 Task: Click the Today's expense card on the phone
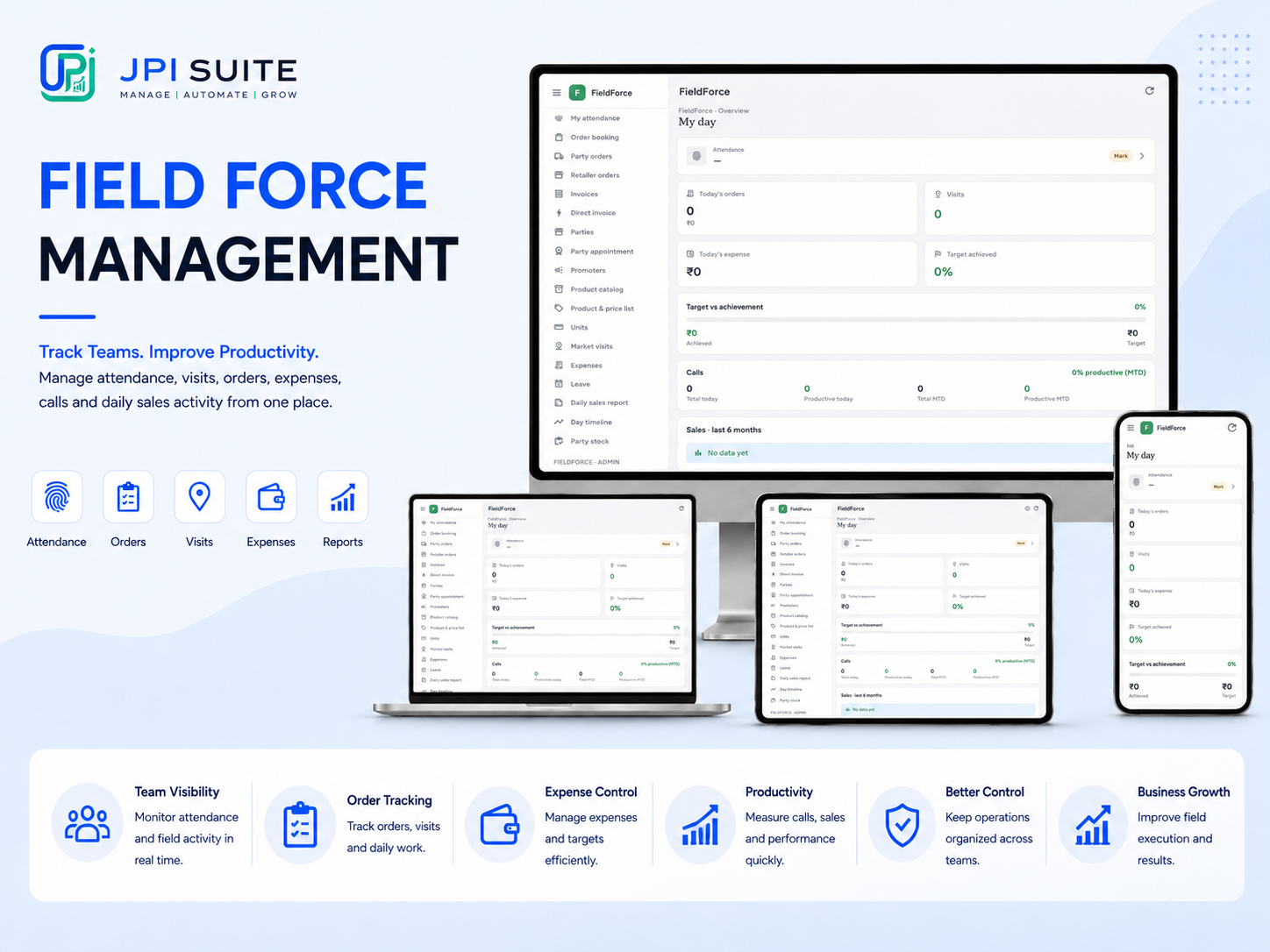[1182, 598]
